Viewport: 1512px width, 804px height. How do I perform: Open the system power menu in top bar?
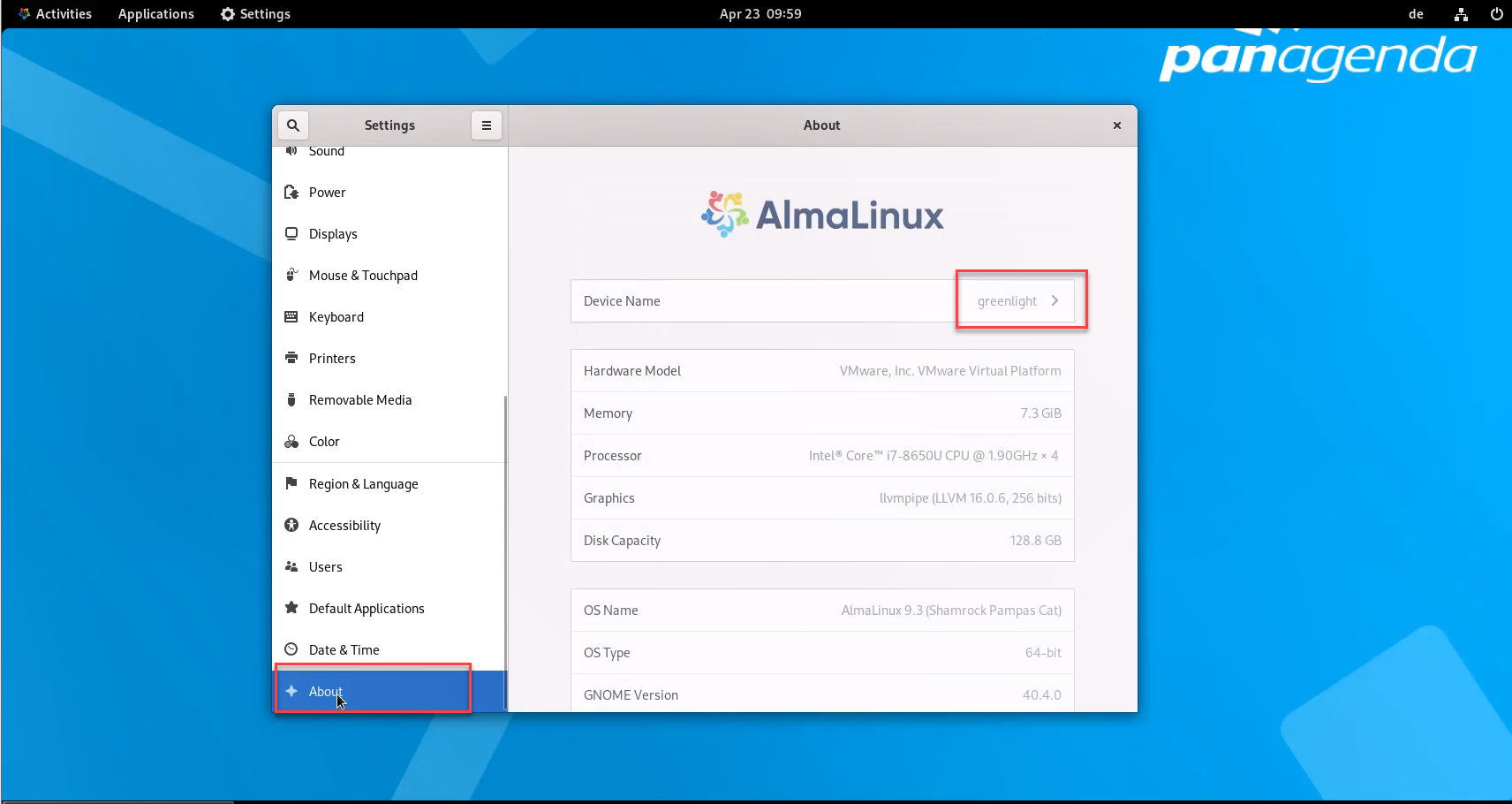[1496, 14]
